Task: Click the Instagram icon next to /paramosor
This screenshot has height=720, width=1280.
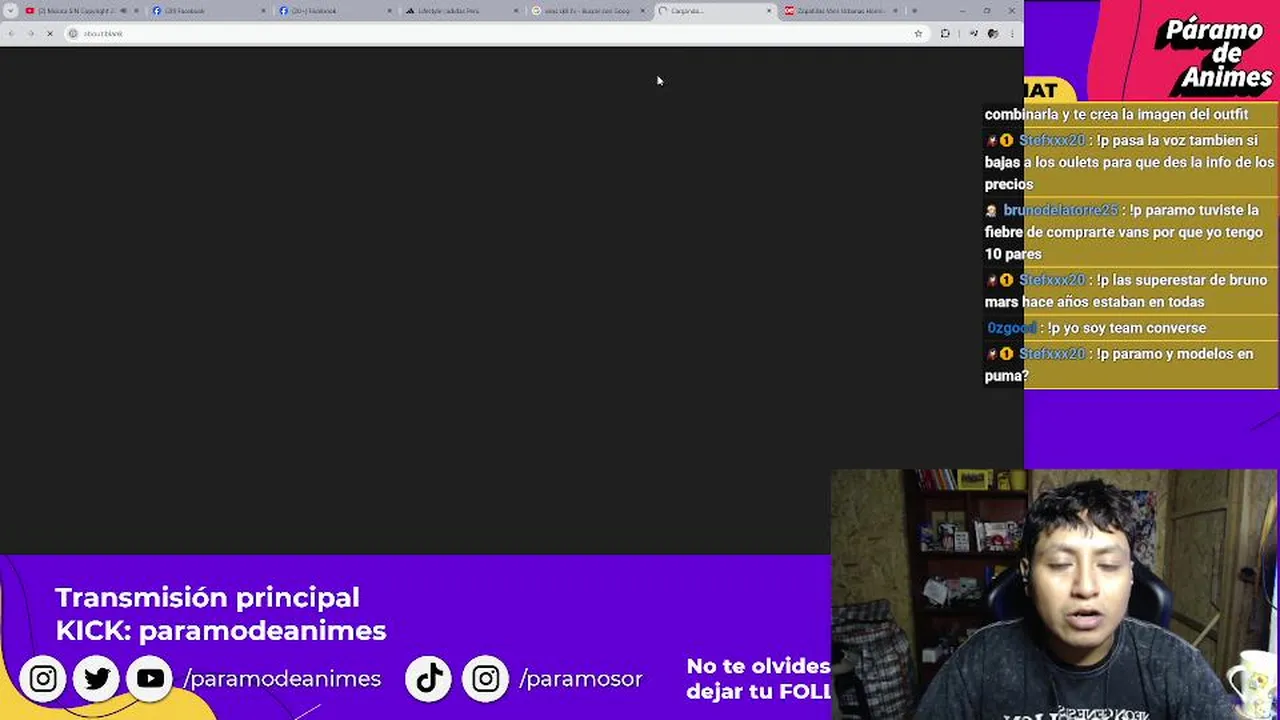Action: coord(486,679)
